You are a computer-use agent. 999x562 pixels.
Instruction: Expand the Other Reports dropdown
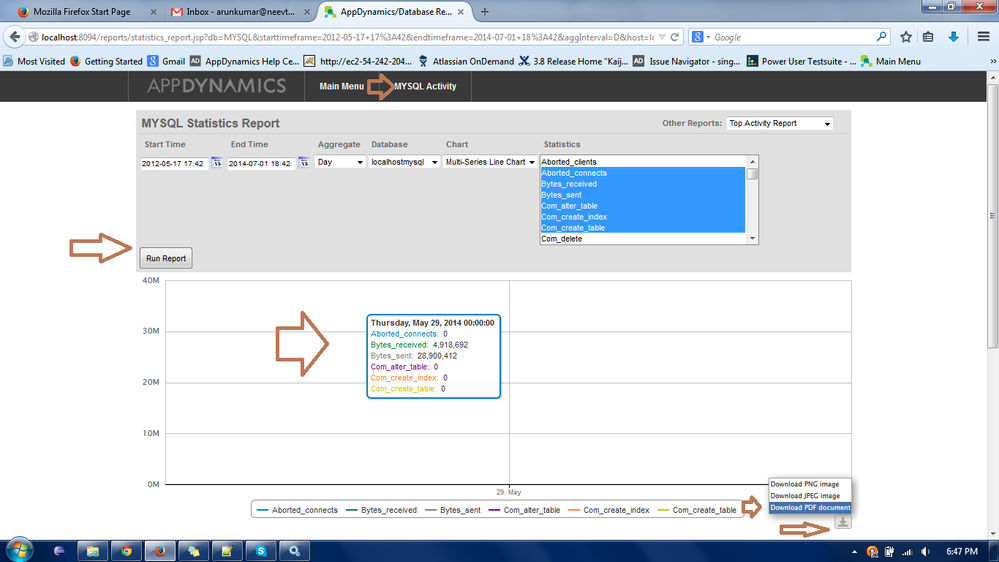(779, 124)
